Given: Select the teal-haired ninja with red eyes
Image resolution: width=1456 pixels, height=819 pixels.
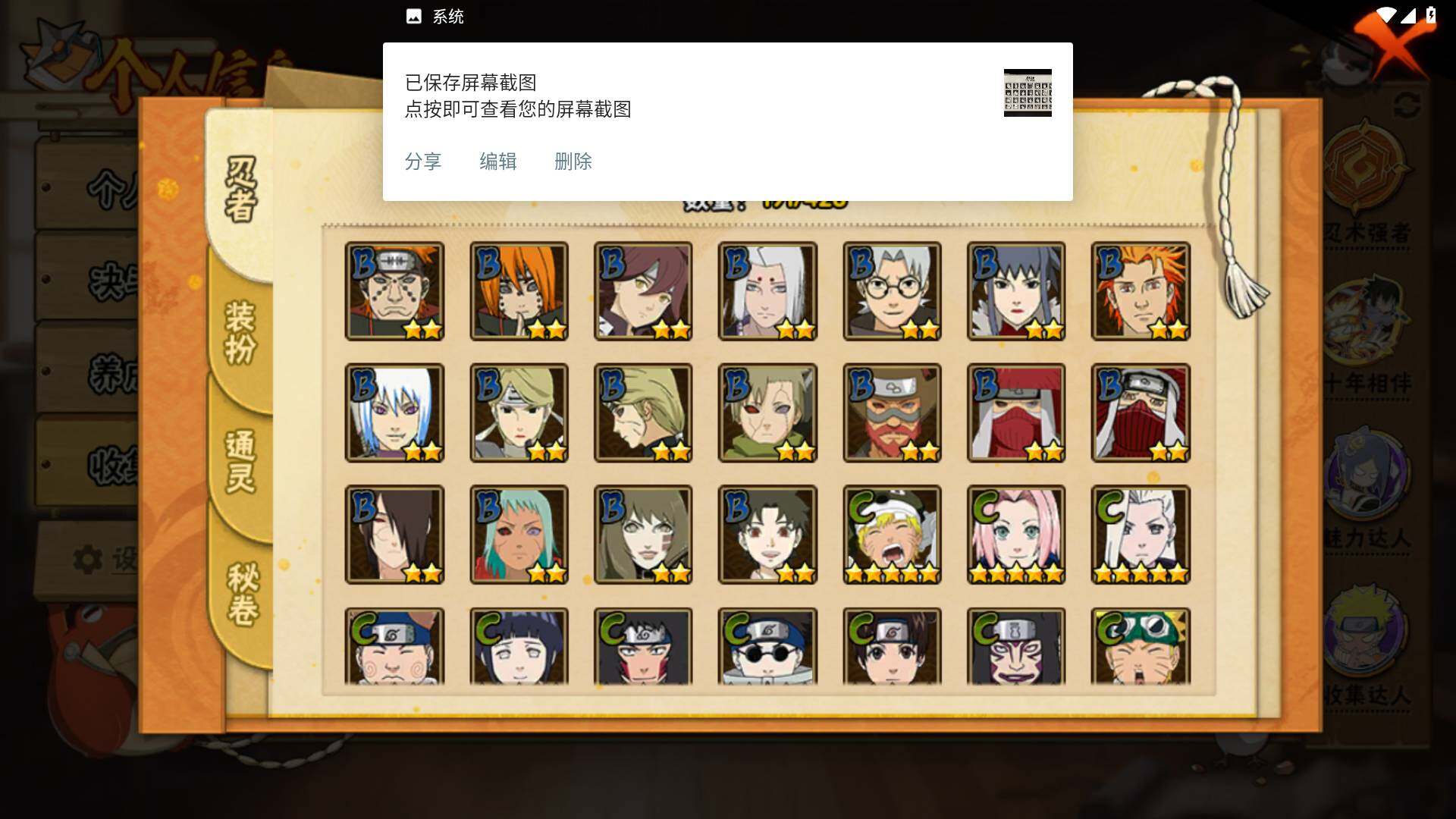Looking at the screenshot, I should [x=519, y=535].
